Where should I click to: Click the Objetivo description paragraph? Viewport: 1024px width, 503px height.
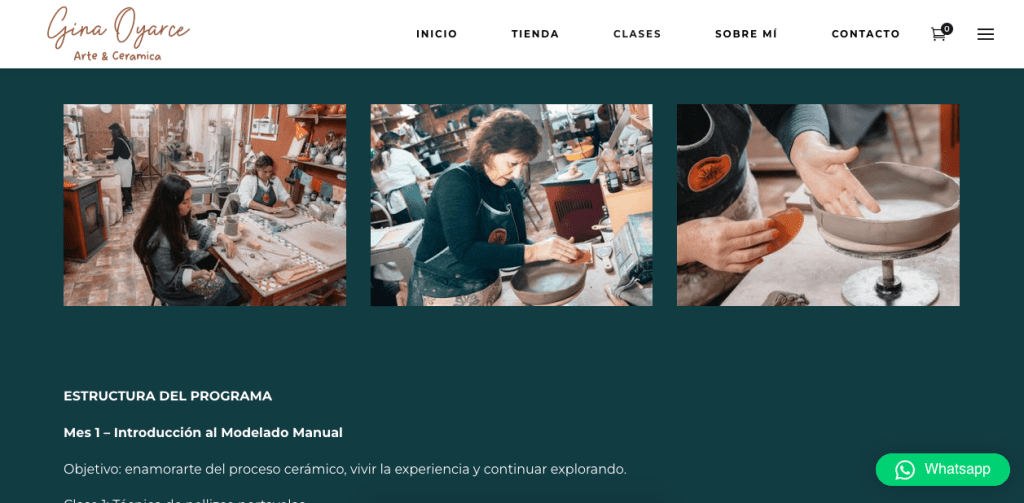coord(345,470)
